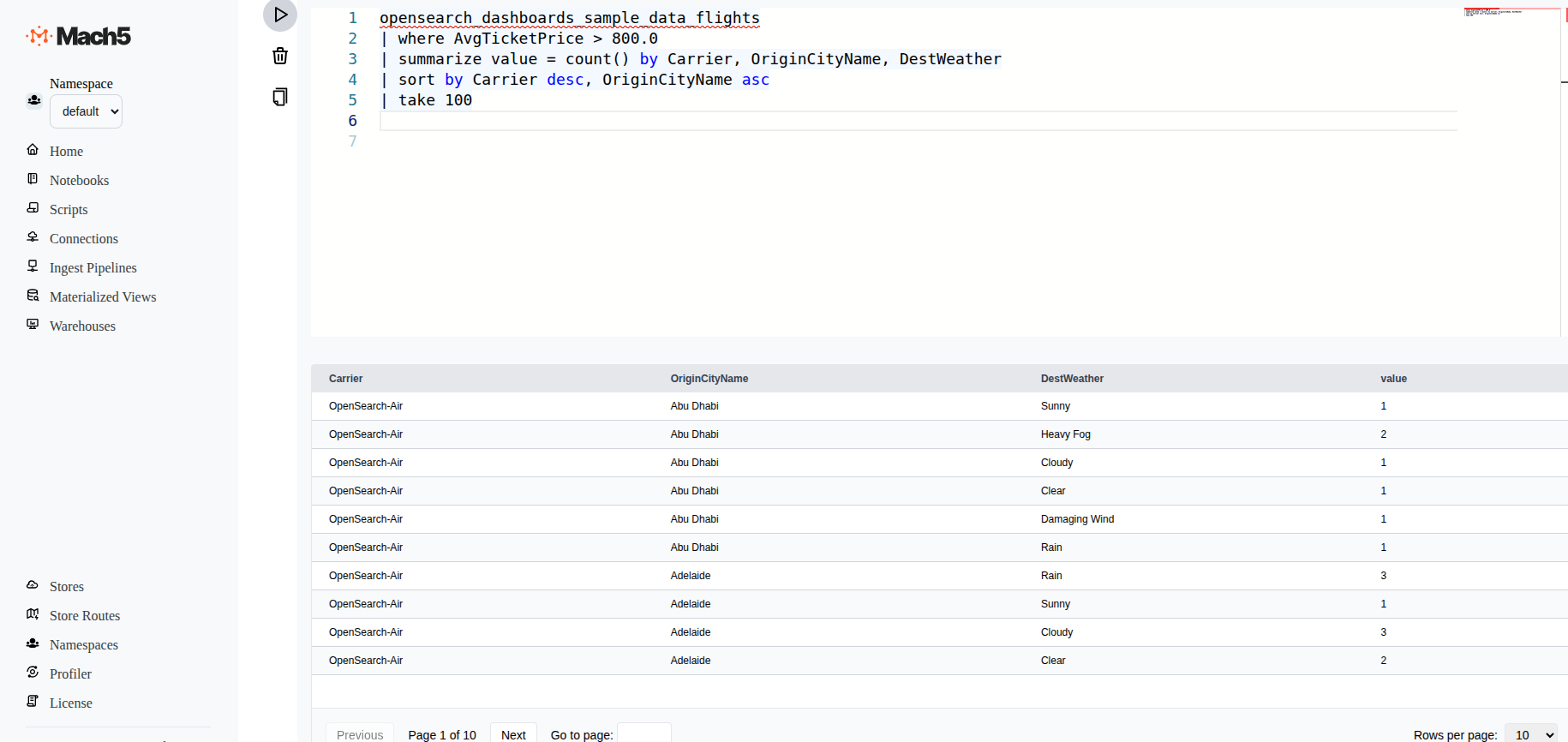This screenshot has width=1568, height=742.
Task: Place cursor on empty editor line 6
Action: [918, 121]
